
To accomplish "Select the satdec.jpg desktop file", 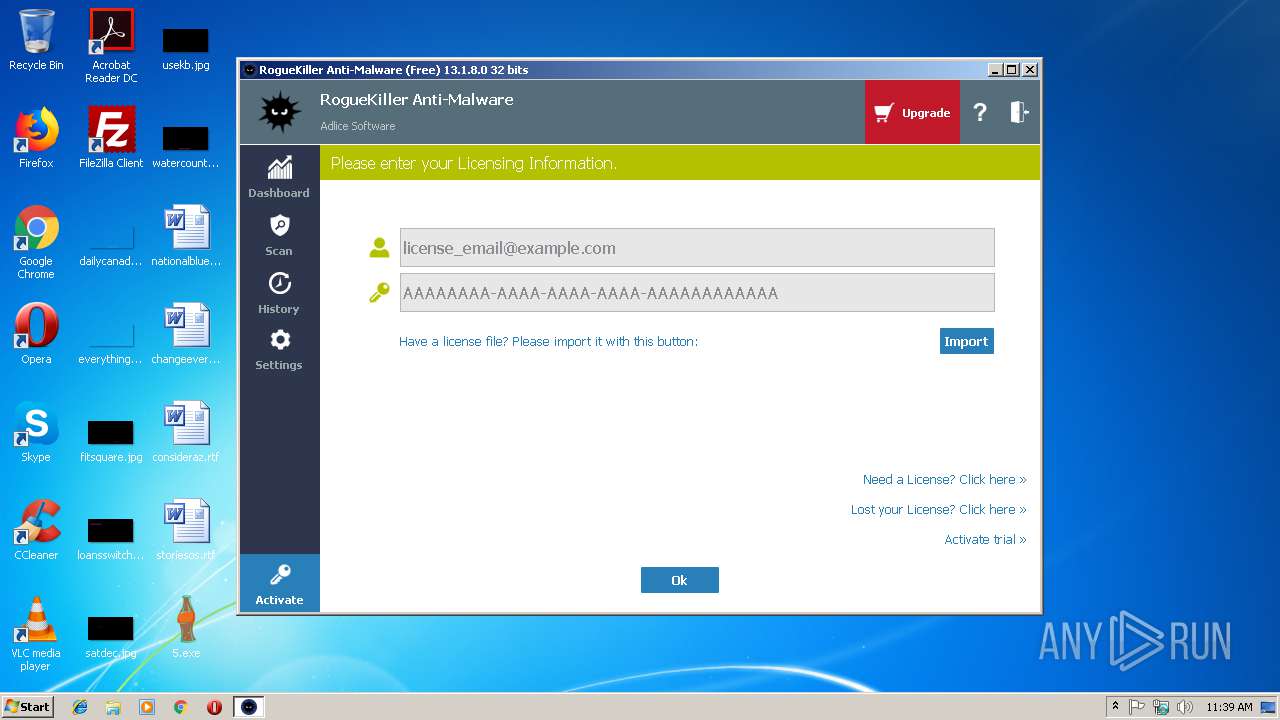I will (x=111, y=636).
